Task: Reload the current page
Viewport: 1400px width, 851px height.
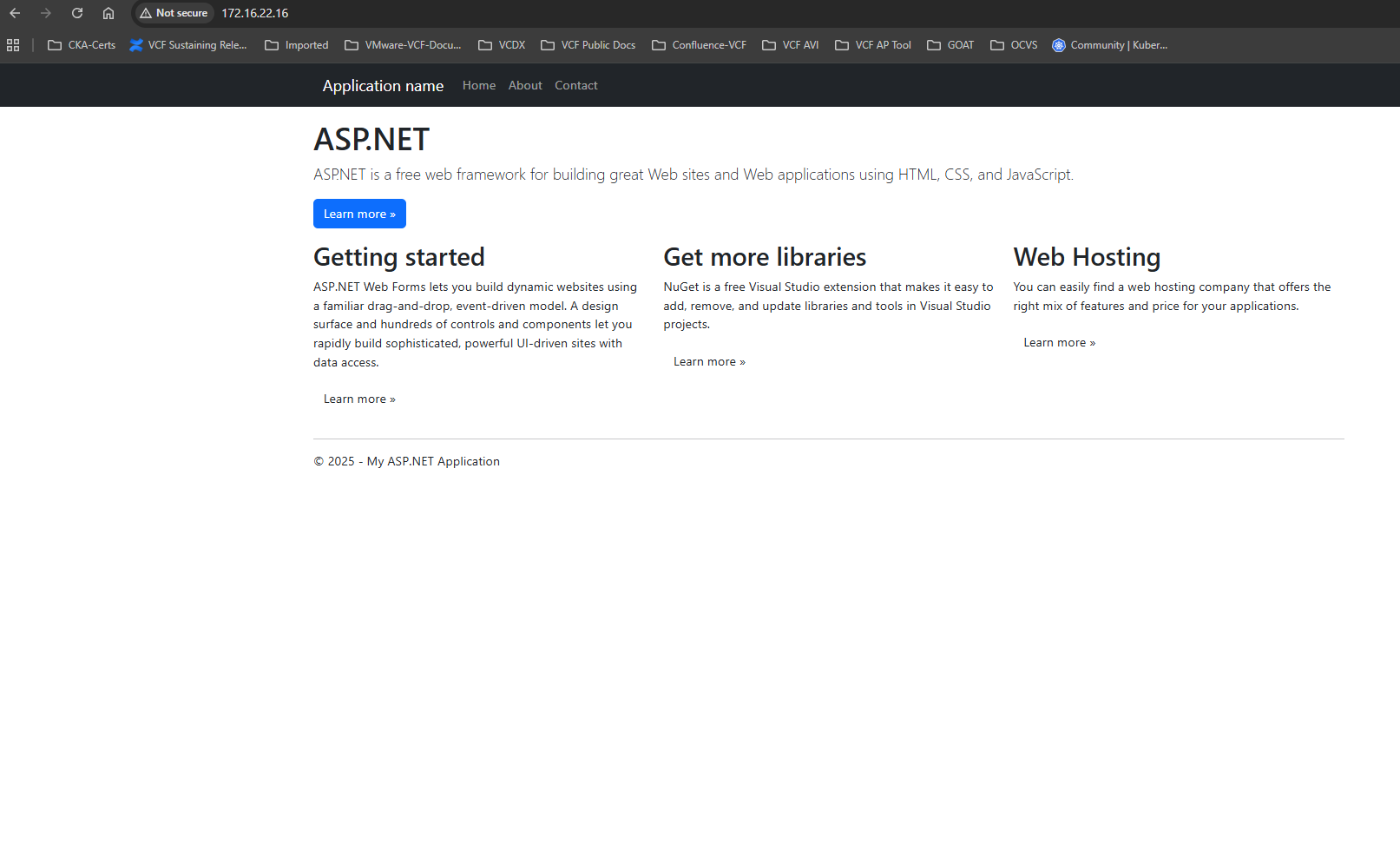Action: tap(77, 13)
